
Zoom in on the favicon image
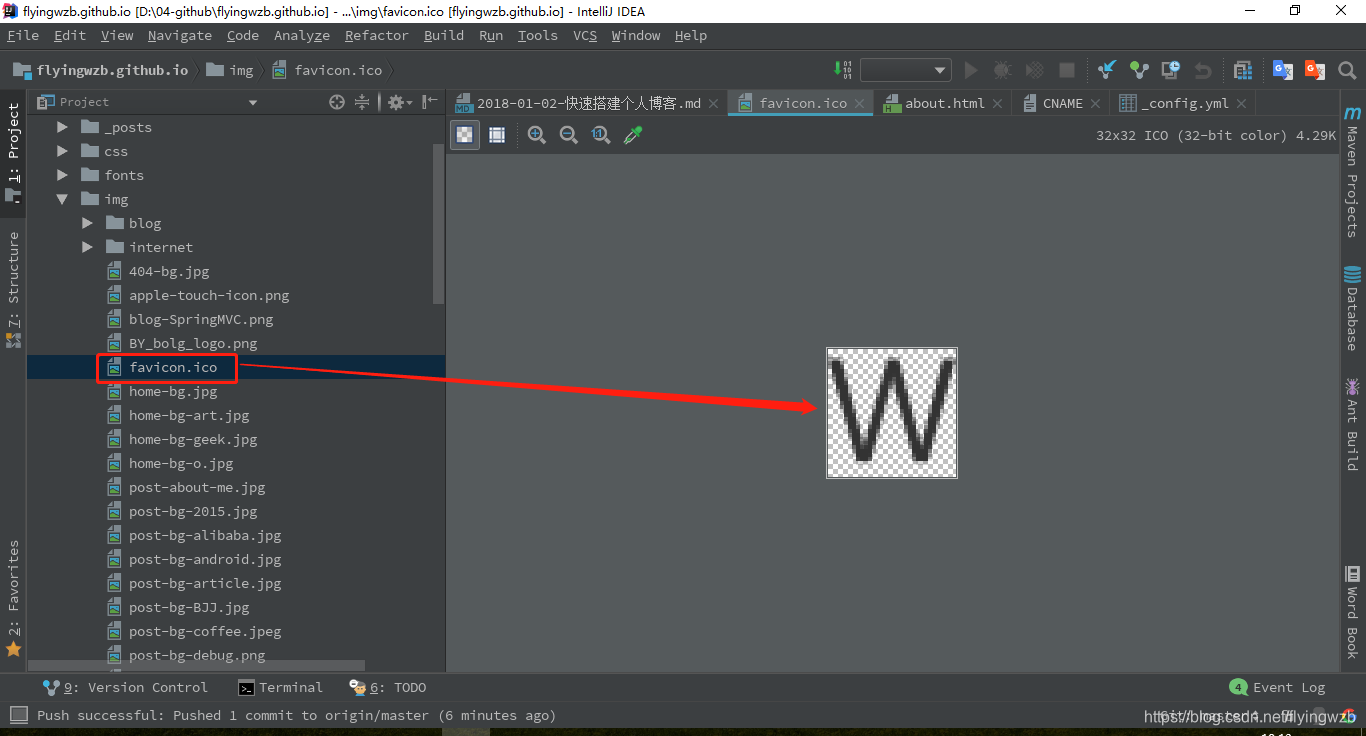537,135
